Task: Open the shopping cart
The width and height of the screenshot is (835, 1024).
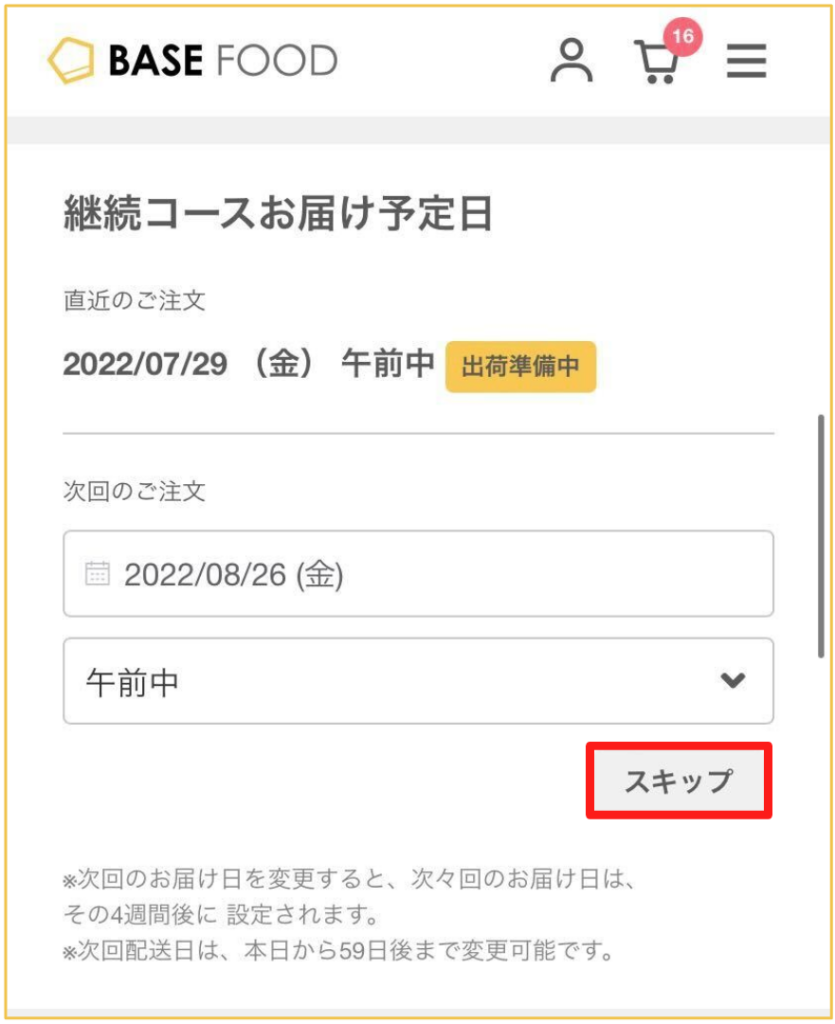Action: coord(656,63)
